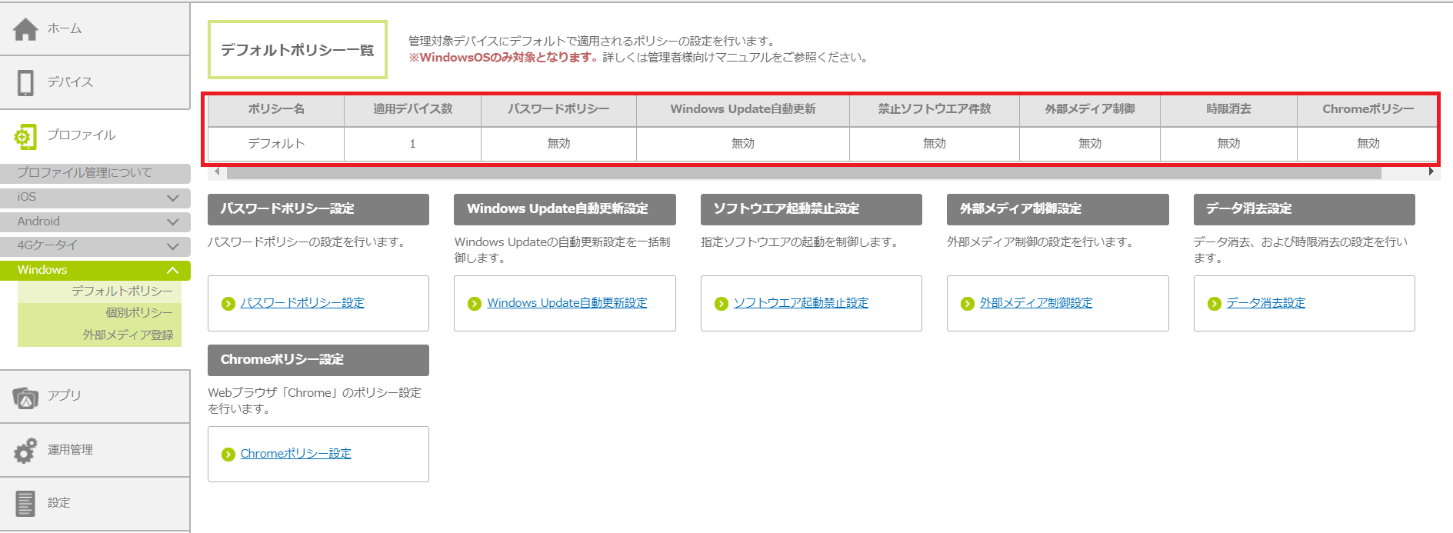Click the Profile gear icon in sidebar
The width and height of the screenshot is (1453, 533).
point(26,135)
